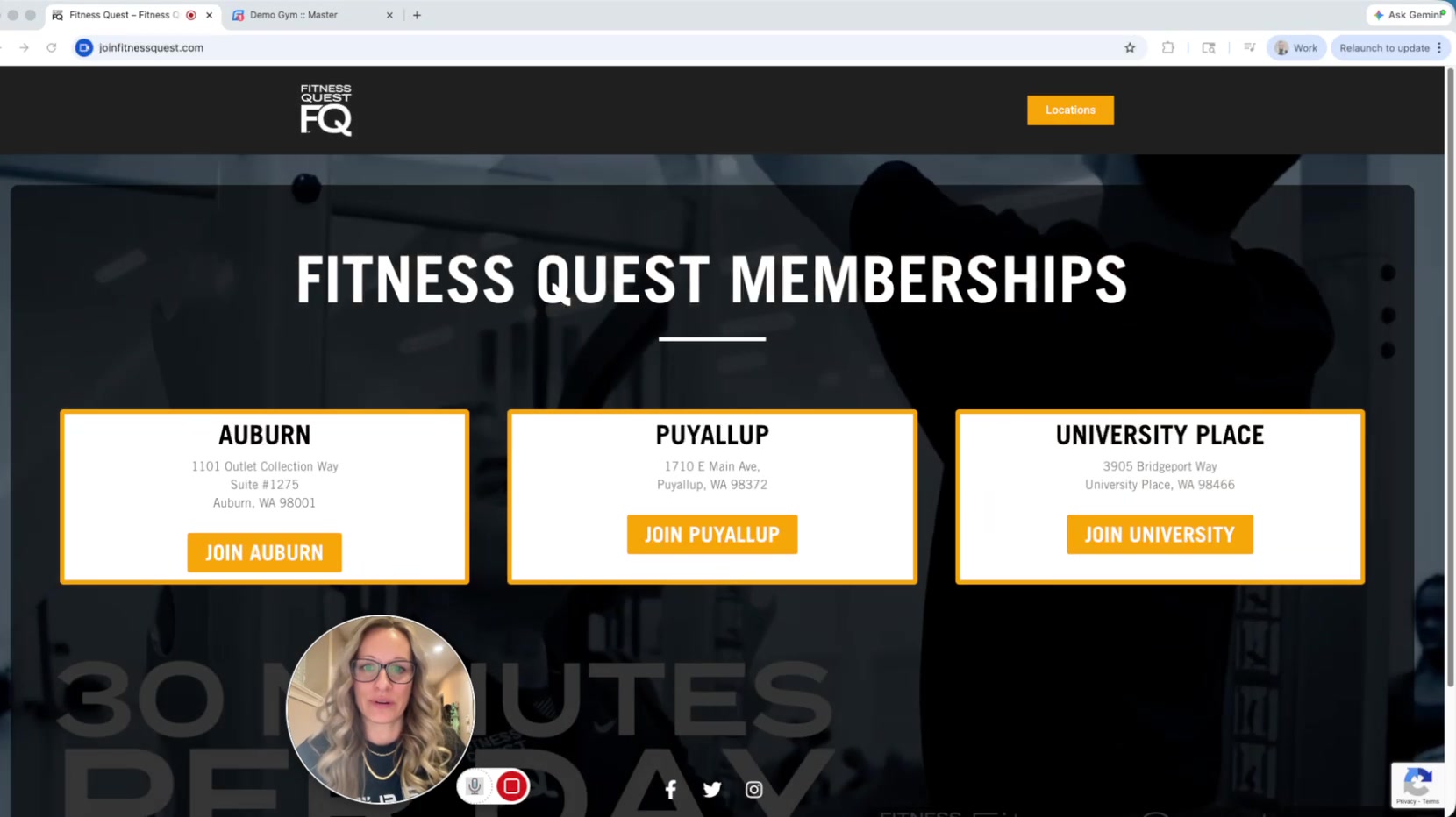1456x817 pixels.
Task: Click the JOIN PUYALLUP button
Action: click(712, 535)
